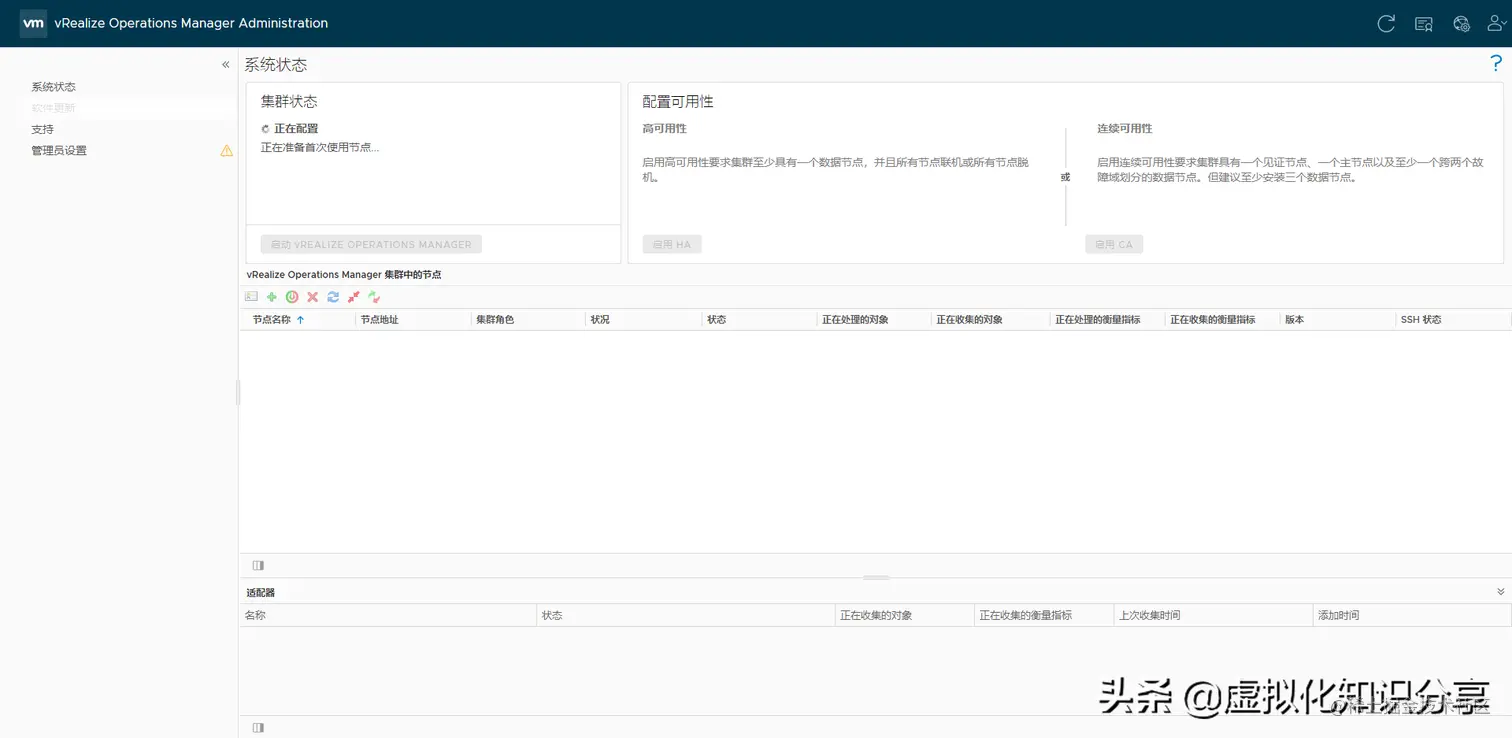This screenshot has height=738, width=1512.
Task: Click the refresh icon in the top bar
Action: pos(1386,23)
